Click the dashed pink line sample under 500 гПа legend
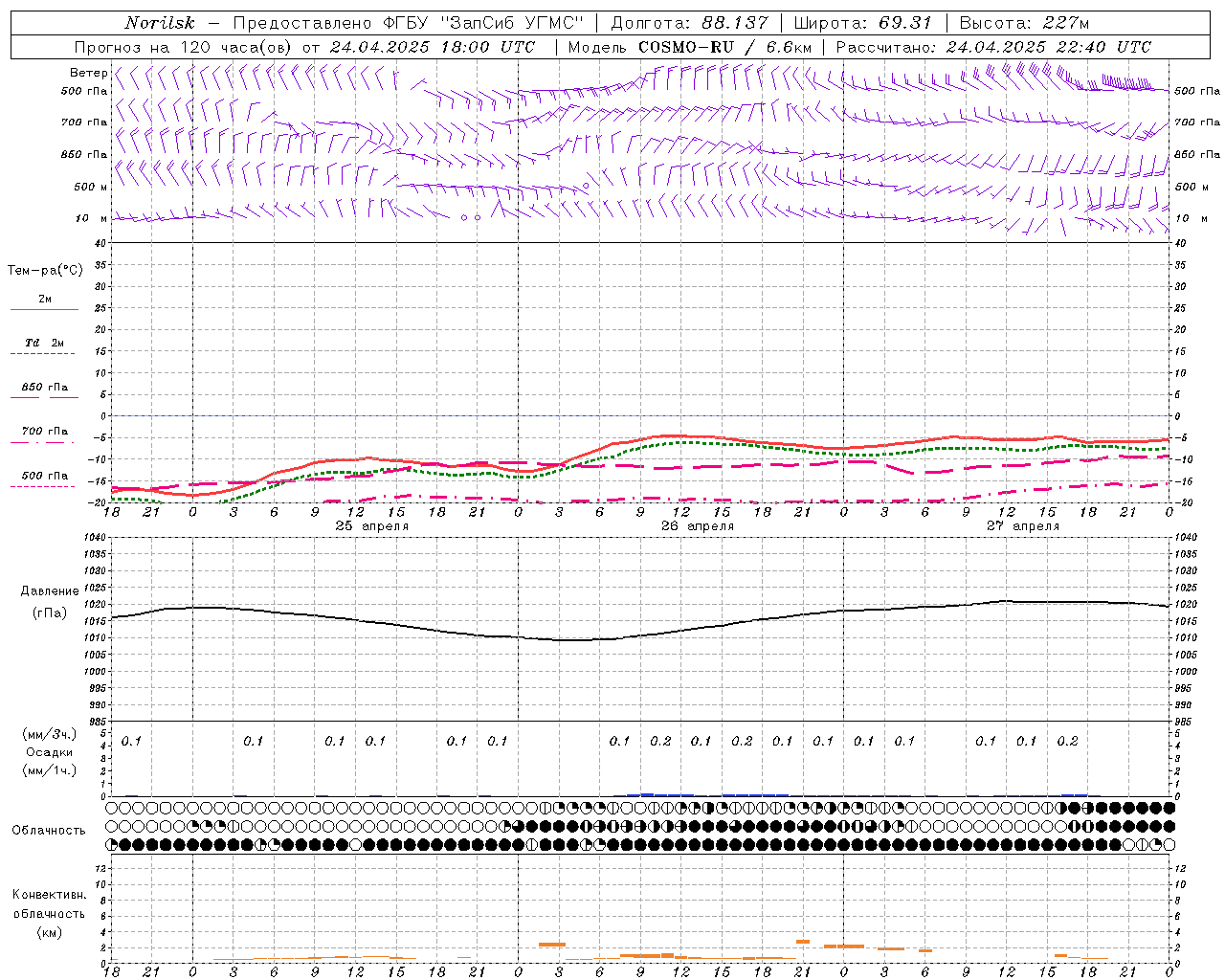Screen dimensions: 1225x980 [44, 486]
